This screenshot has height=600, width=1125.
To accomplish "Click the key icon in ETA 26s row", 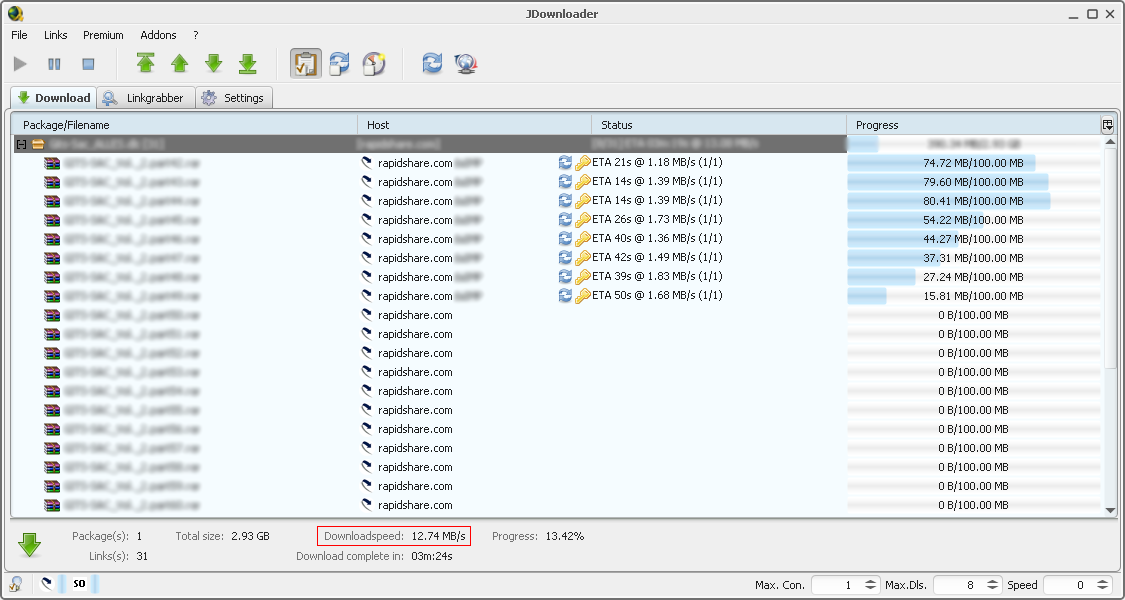I will coord(583,220).
